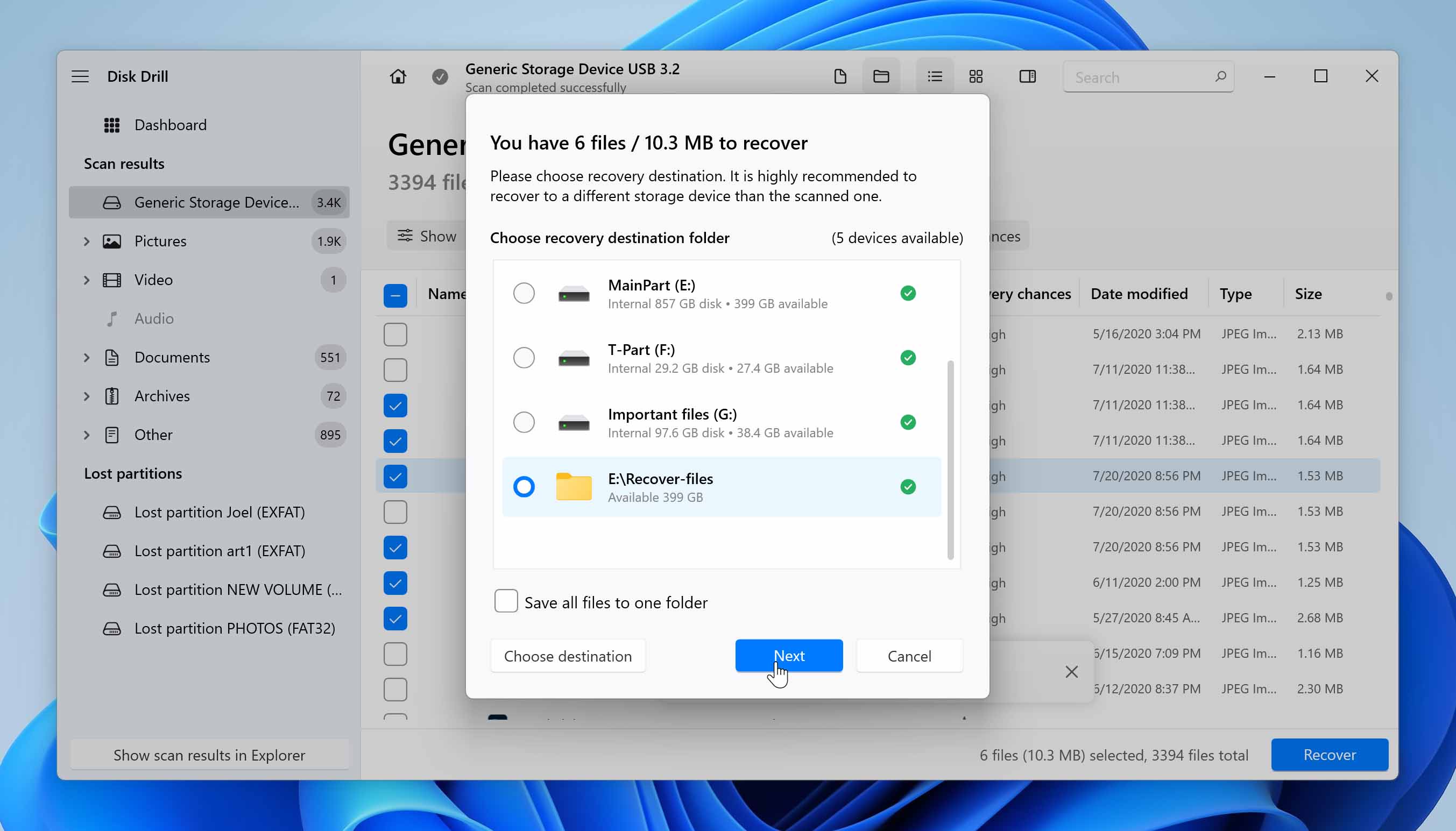
Task: Sort by Date modified column header
Action: coord(1139,294)
